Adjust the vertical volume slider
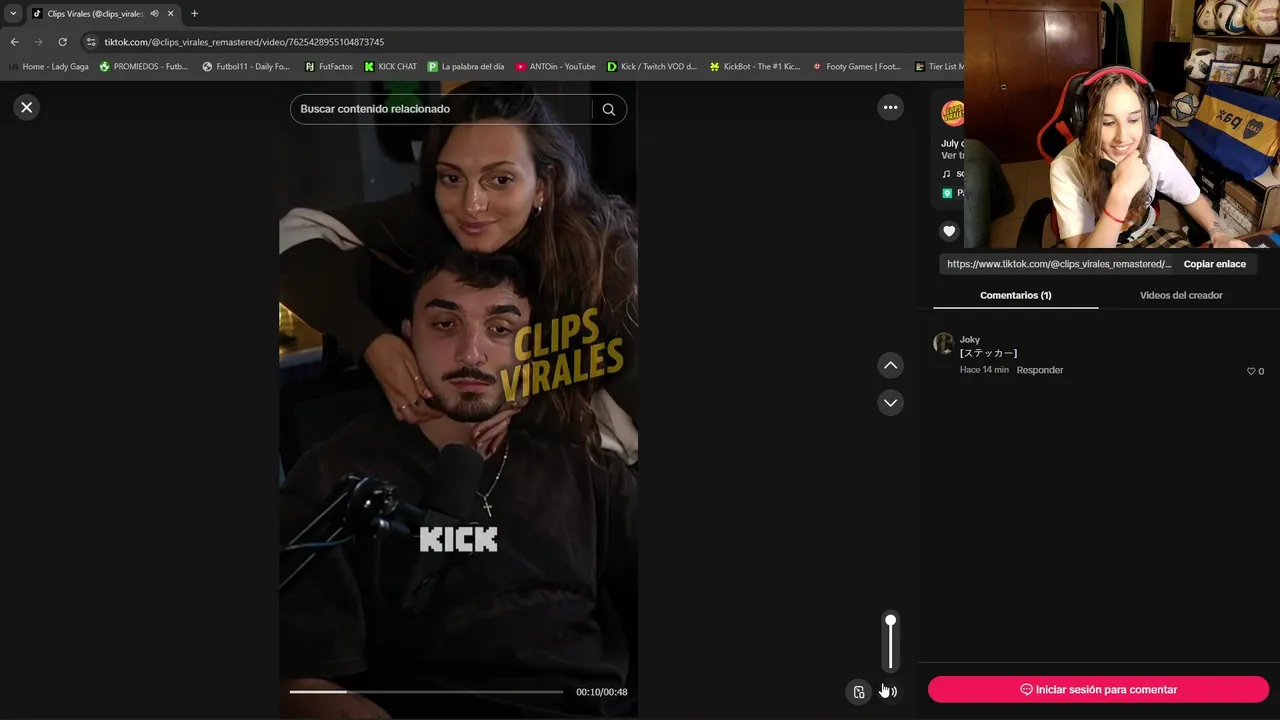This screenshot has width=1280, height=720. click(x=890, y=642)
